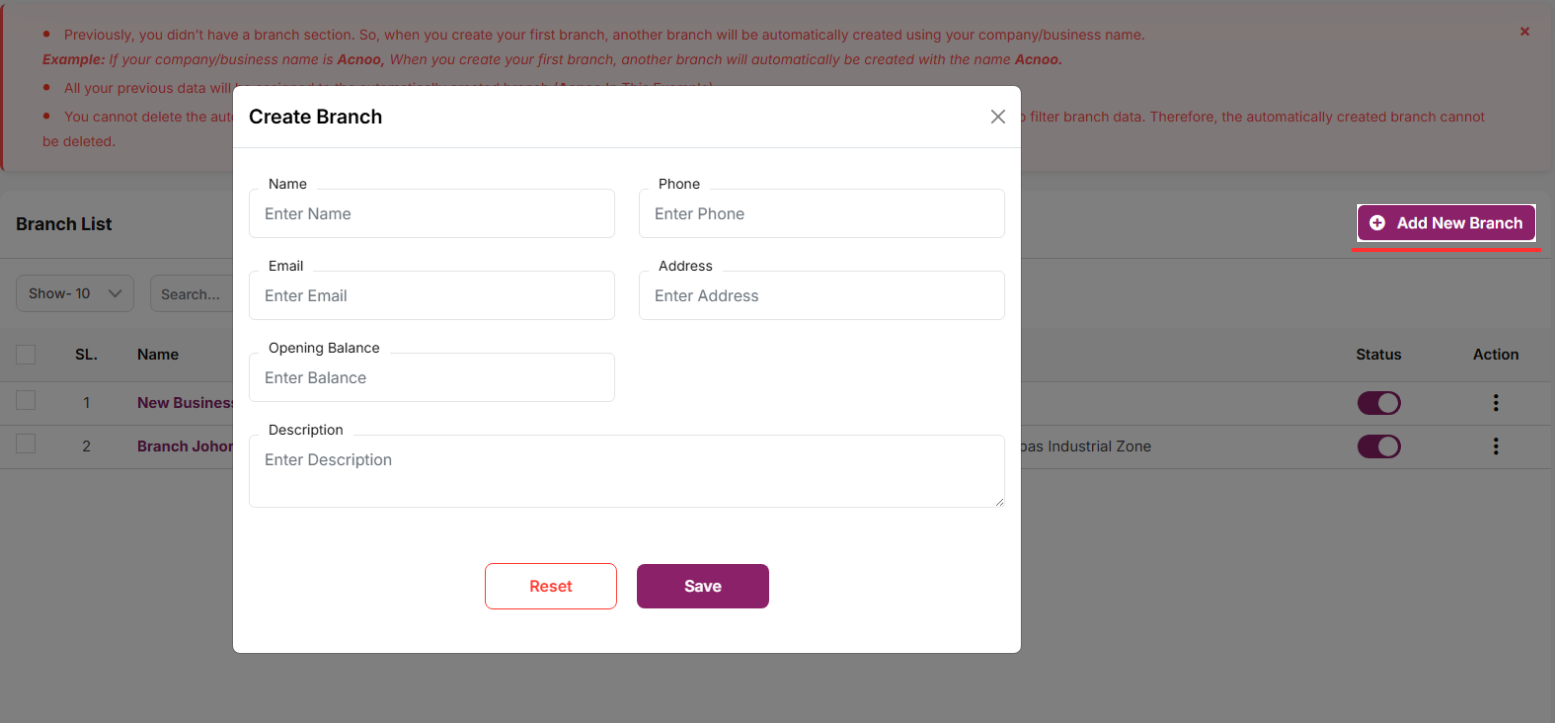Screen dimensions: 1556x724
Task: Close the Create Branch dialog
Action: pyautogui.click(x=997, y=117)
